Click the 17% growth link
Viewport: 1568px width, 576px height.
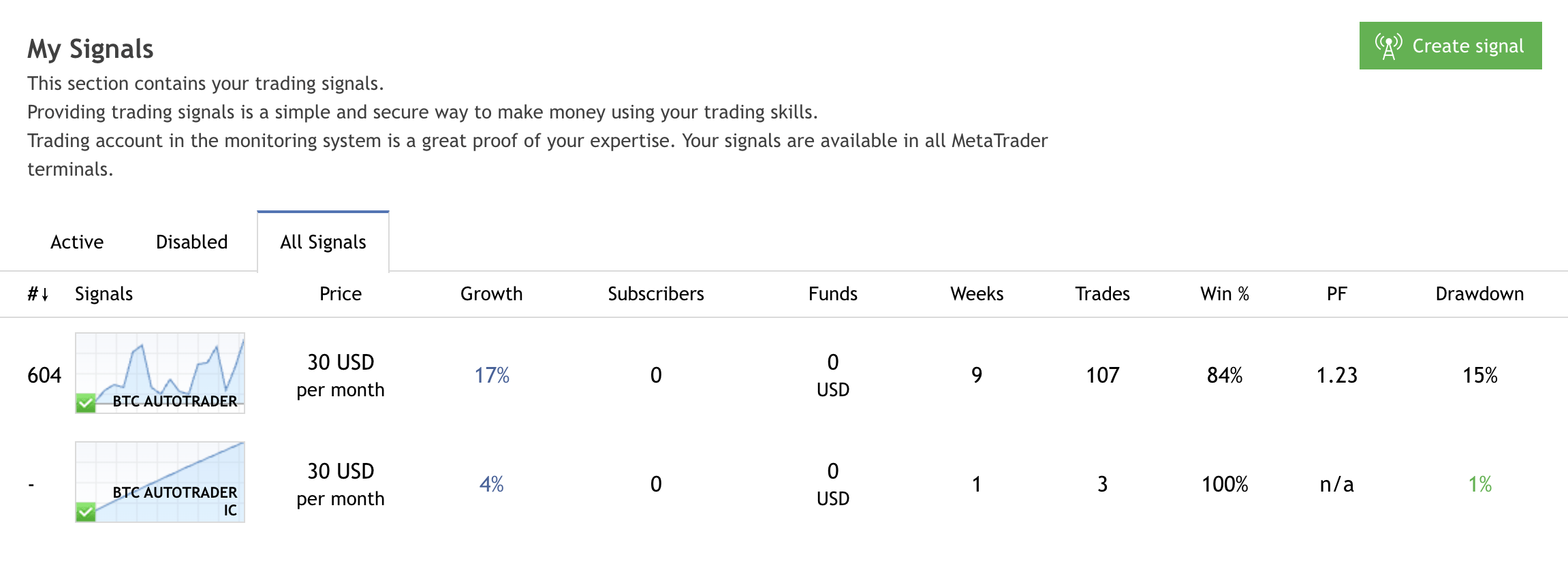point(492,375)
